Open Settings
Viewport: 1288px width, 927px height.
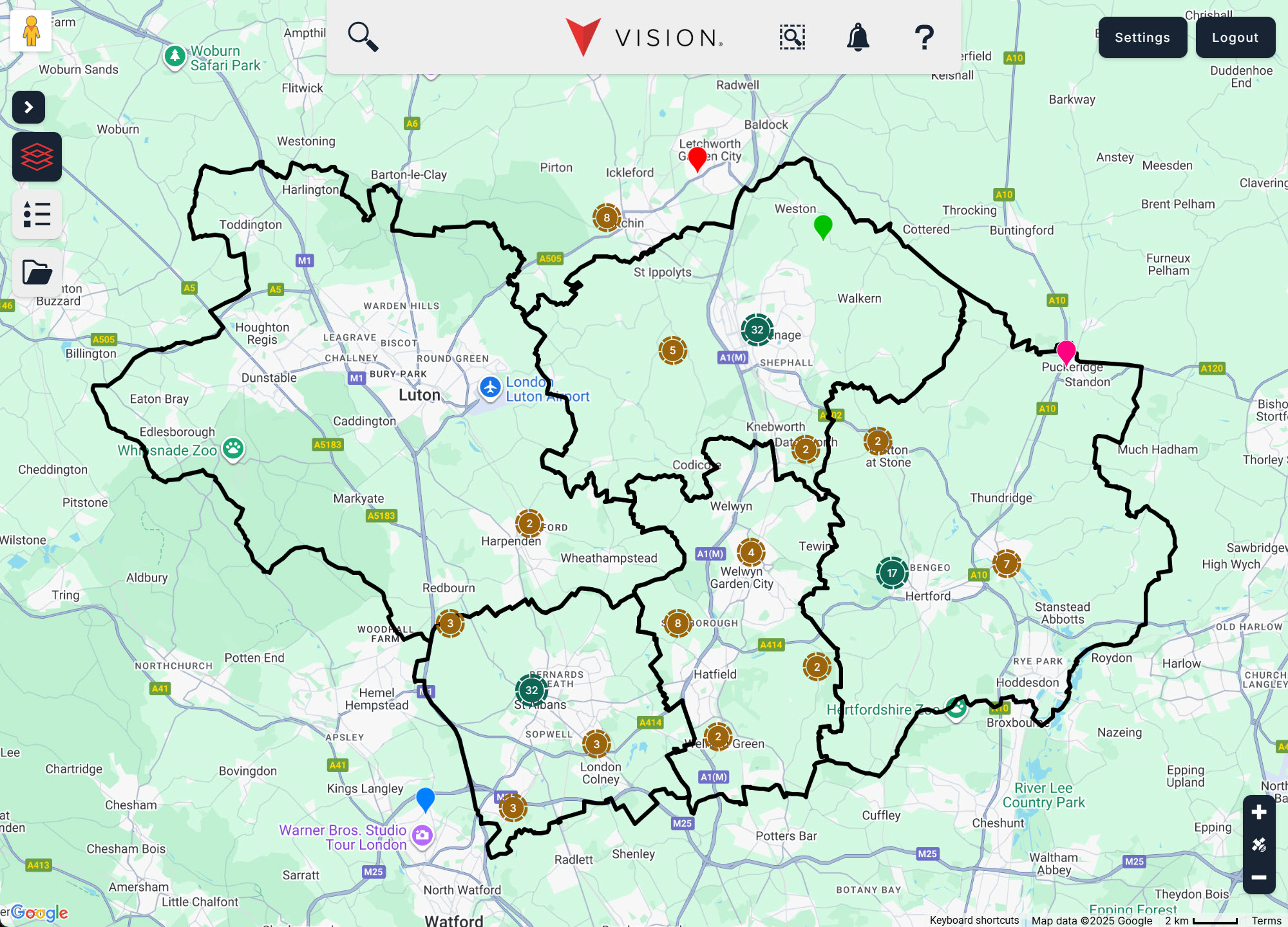tap(1142, 37)
